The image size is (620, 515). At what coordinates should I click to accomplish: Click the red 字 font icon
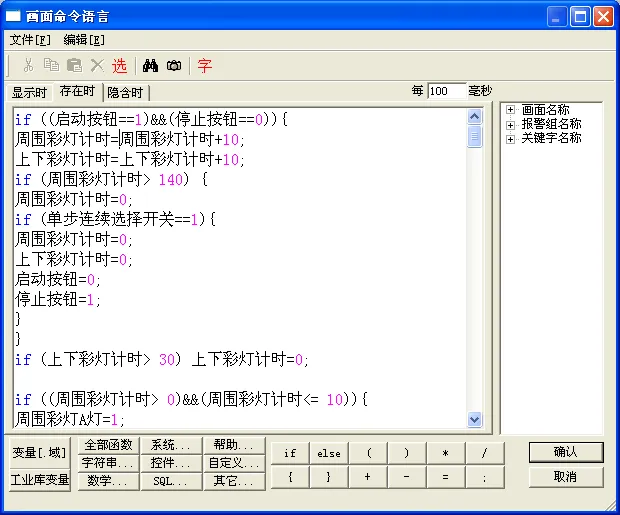[205, 66]
